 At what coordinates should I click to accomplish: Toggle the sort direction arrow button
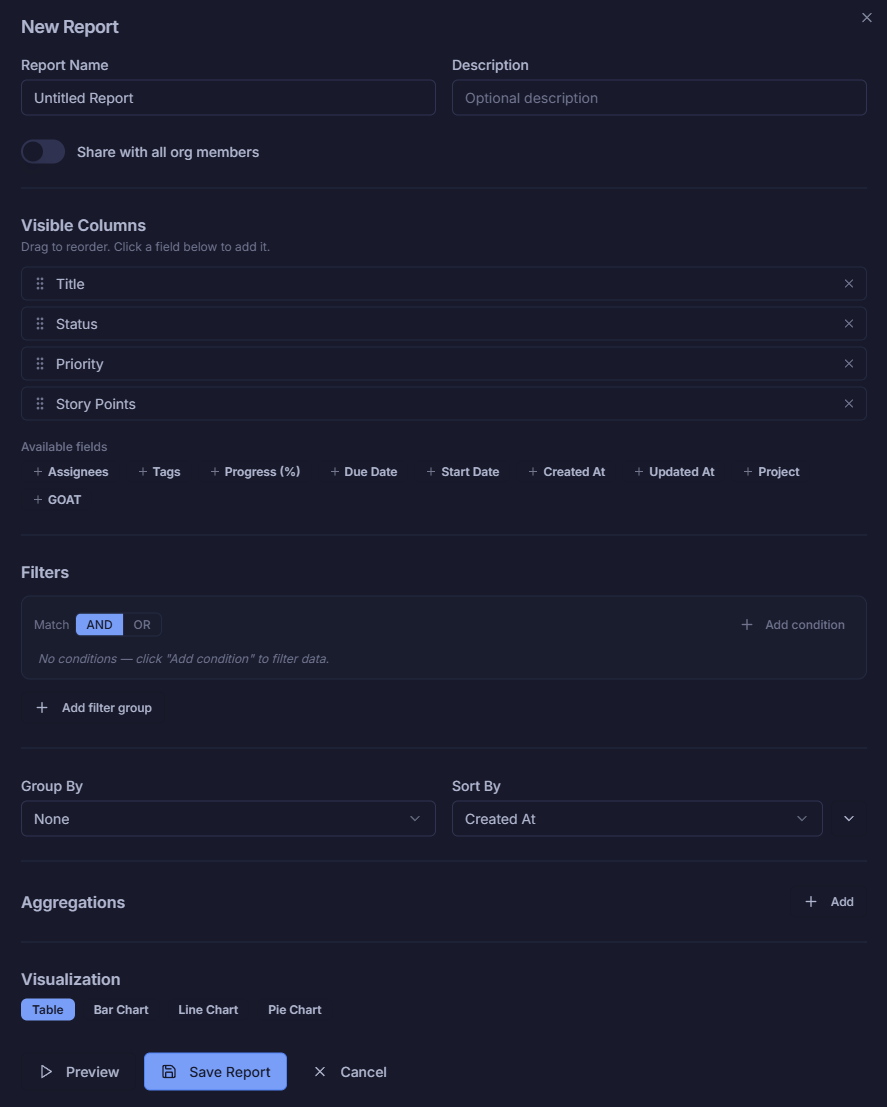click(x=849, y=819)
